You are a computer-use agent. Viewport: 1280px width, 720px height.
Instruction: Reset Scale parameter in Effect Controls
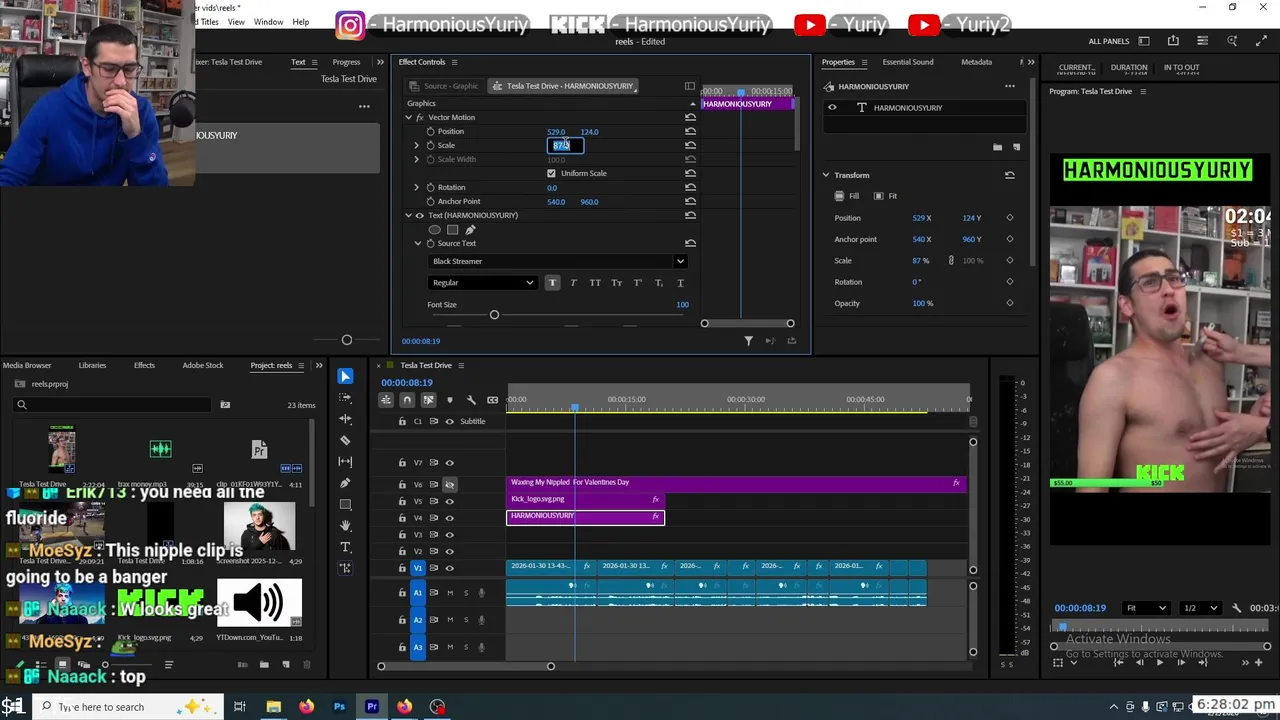(x=690, y=145)
